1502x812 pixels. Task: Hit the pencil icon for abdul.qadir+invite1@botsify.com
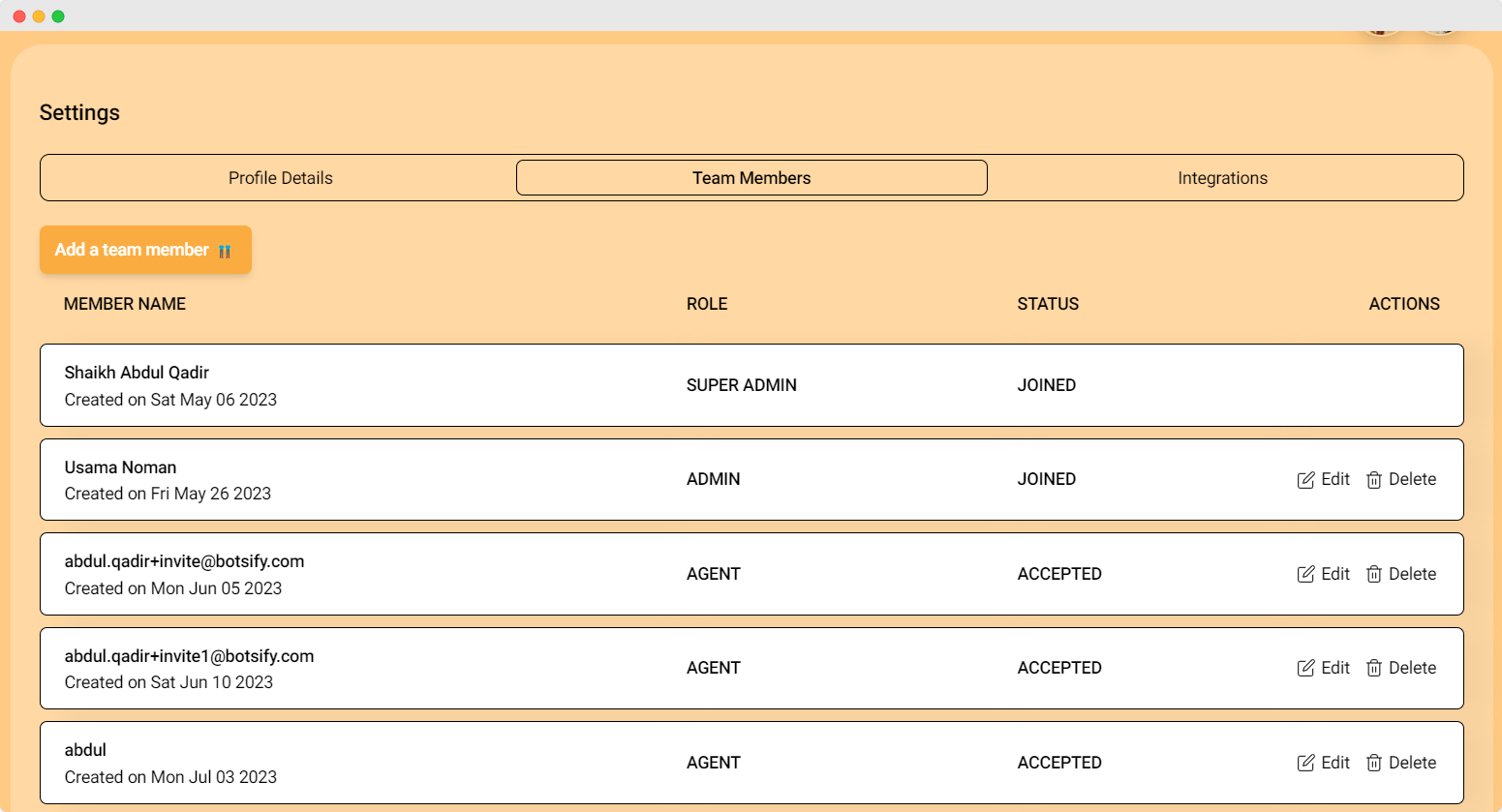1305,668
